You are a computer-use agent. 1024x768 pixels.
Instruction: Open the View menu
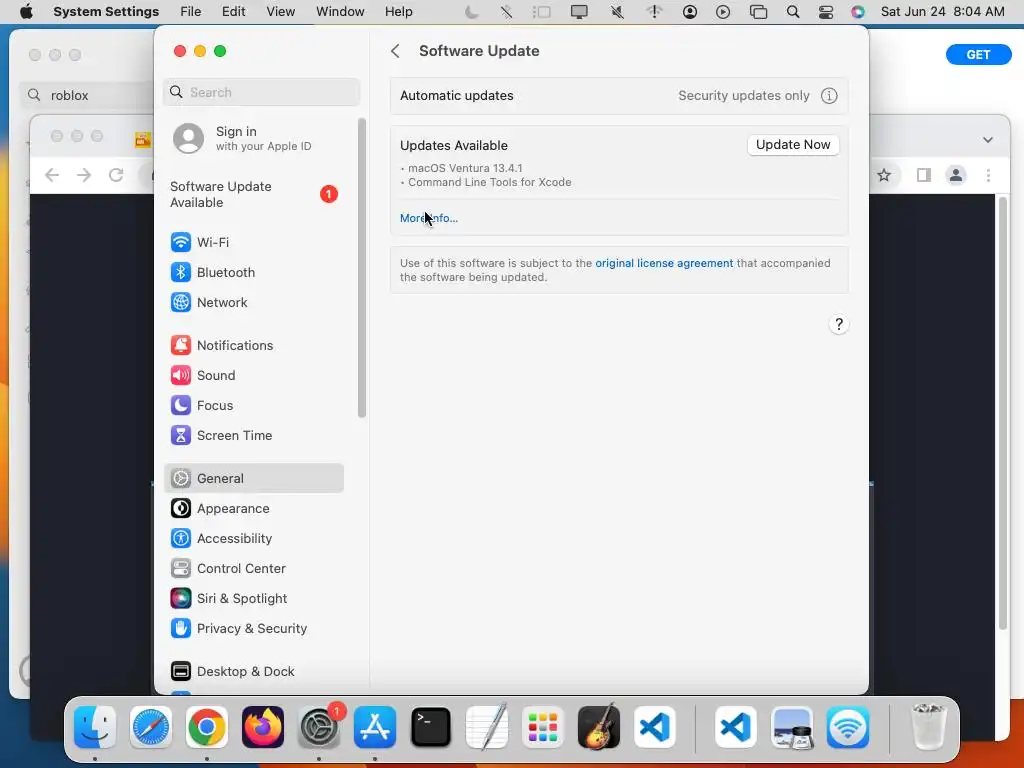(x=281, y=12)
